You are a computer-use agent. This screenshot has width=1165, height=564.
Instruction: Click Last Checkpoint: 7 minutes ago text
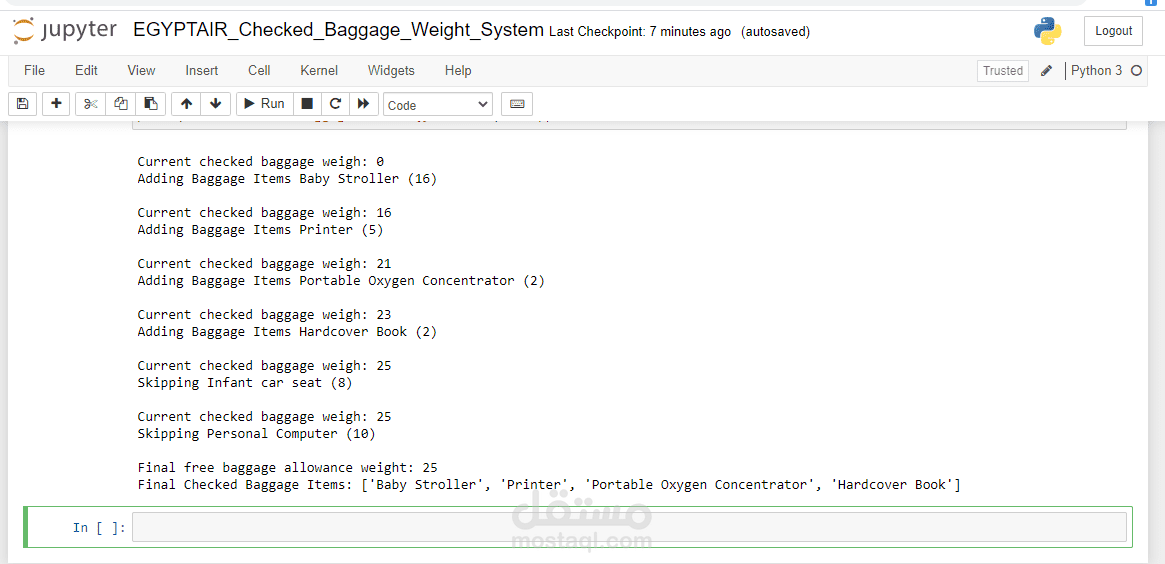pos(640,32)
